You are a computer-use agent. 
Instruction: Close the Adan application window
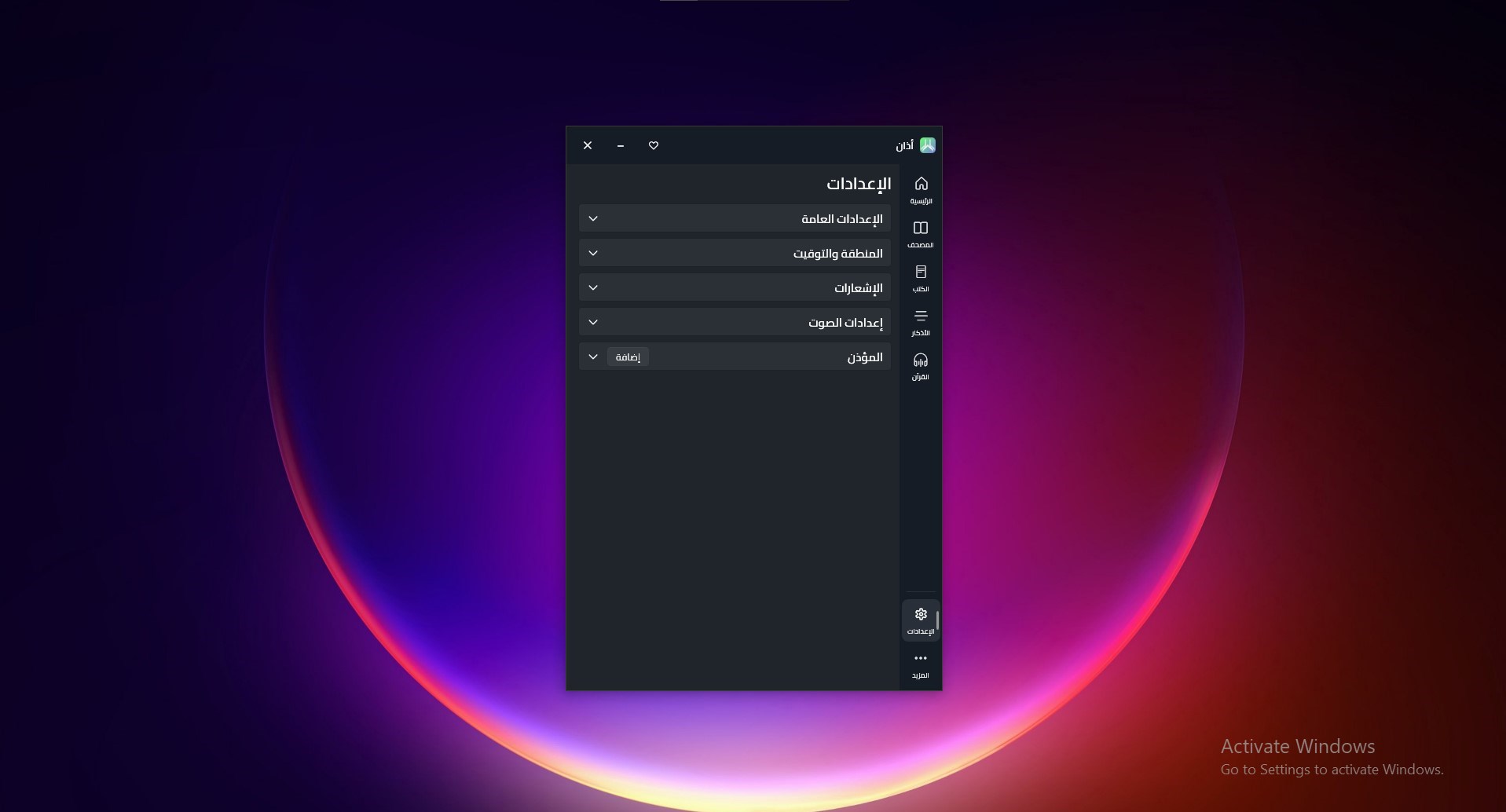pyautogui.click(x=588, y=145)
